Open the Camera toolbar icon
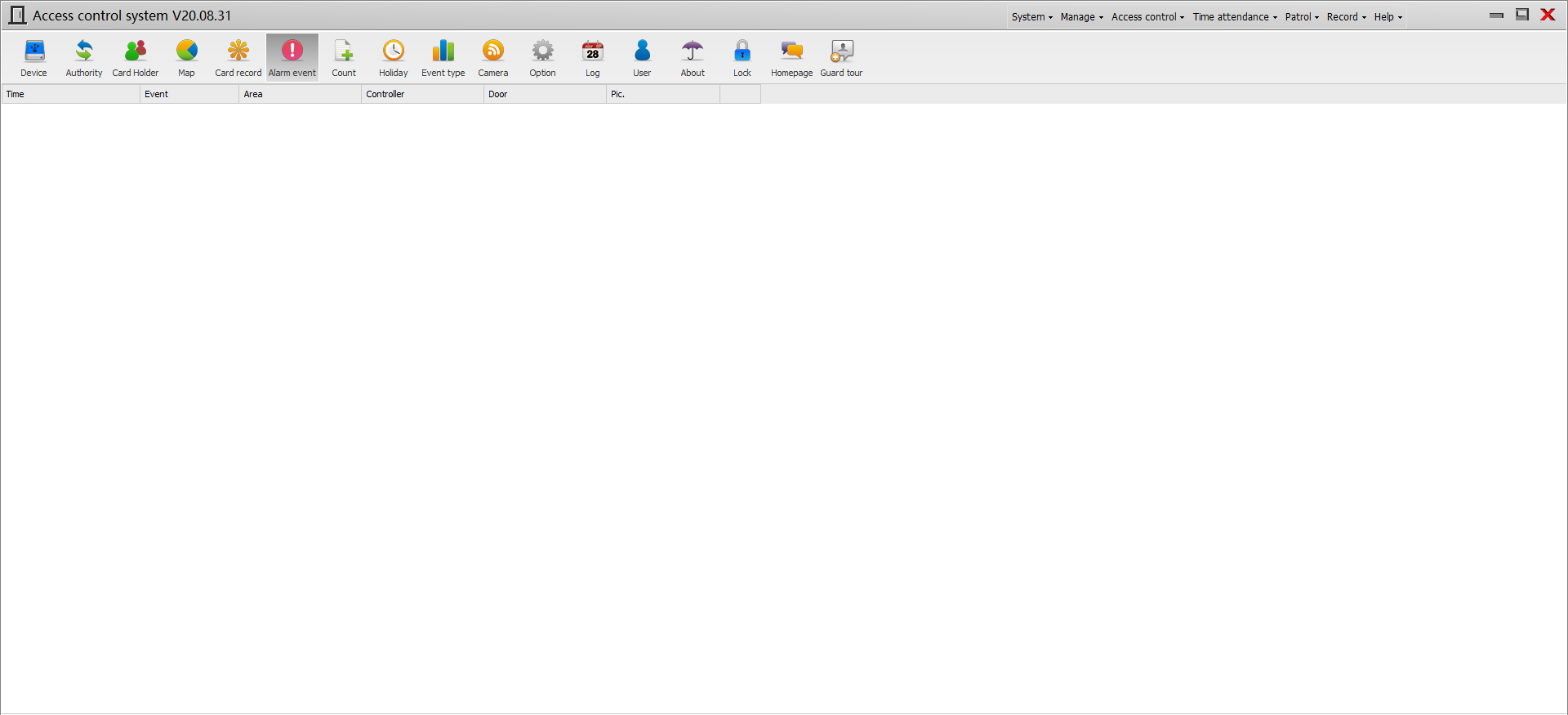The width and height of the screenshot is (1568, 715). click(x=493, y=57)
